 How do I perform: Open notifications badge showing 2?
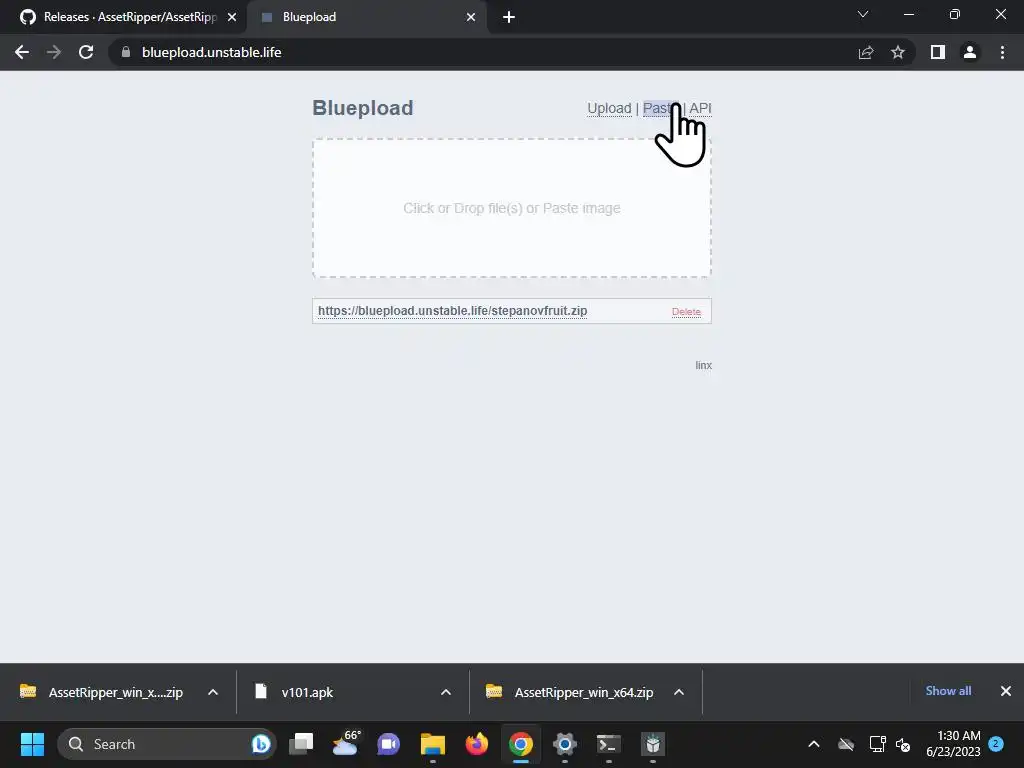coord(996,743)
